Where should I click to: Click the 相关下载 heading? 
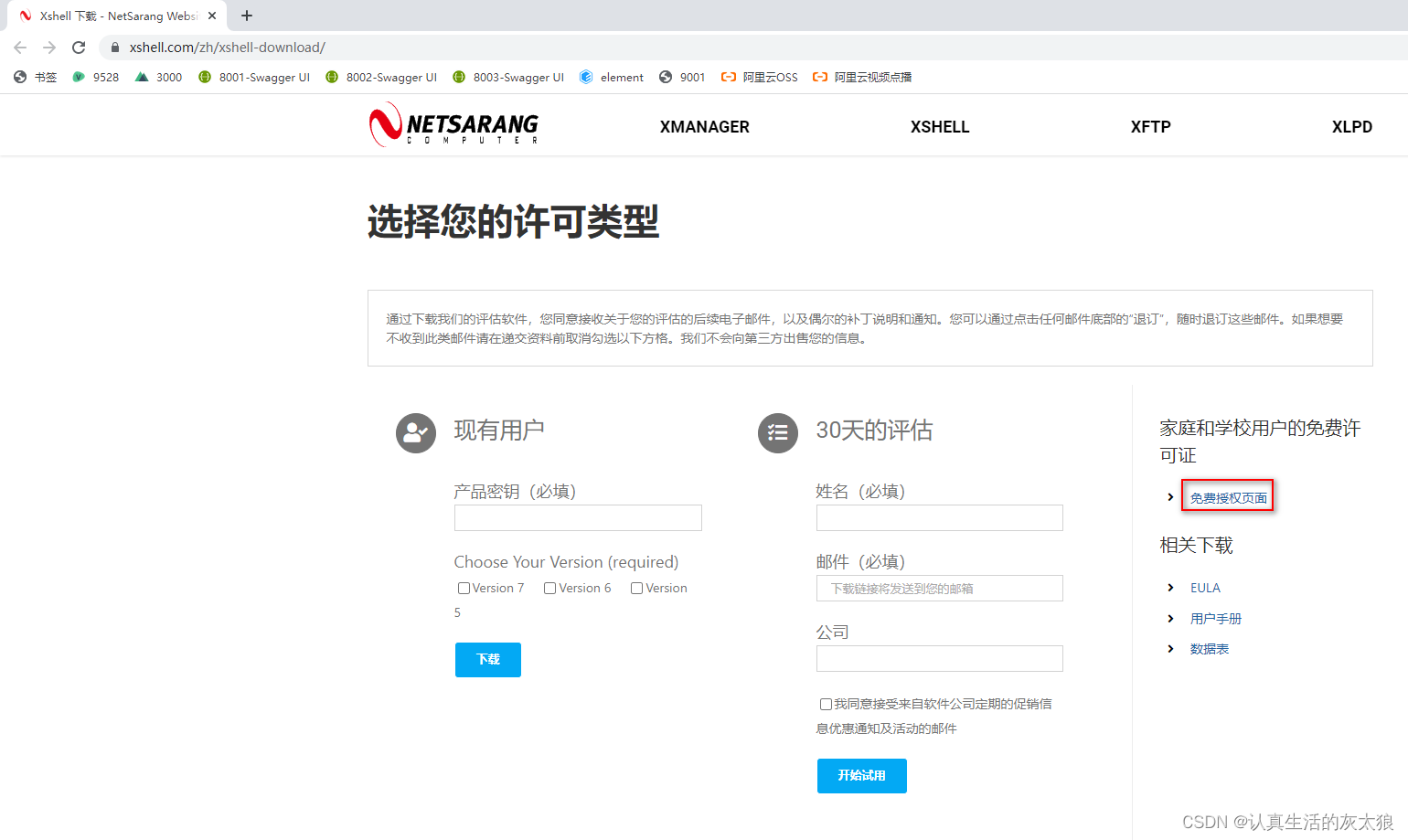[1196, 546]
